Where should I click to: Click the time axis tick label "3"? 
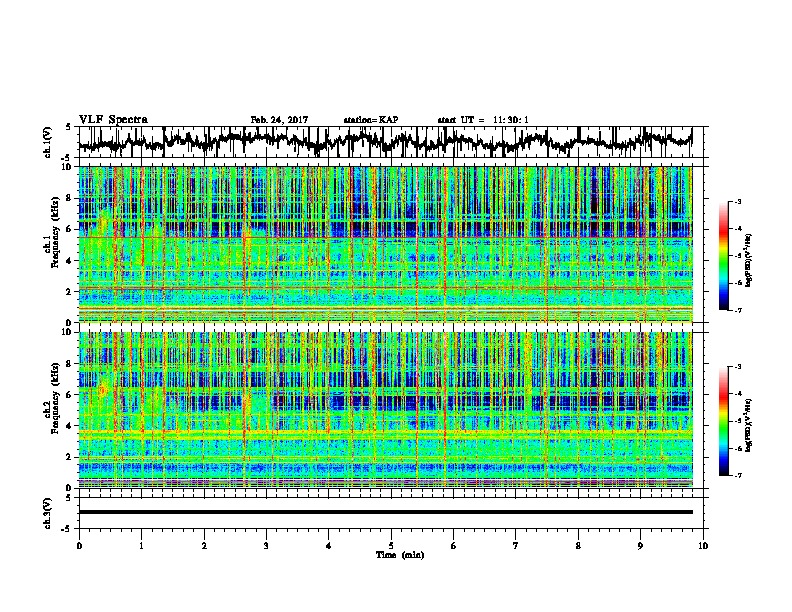[266, 546]
